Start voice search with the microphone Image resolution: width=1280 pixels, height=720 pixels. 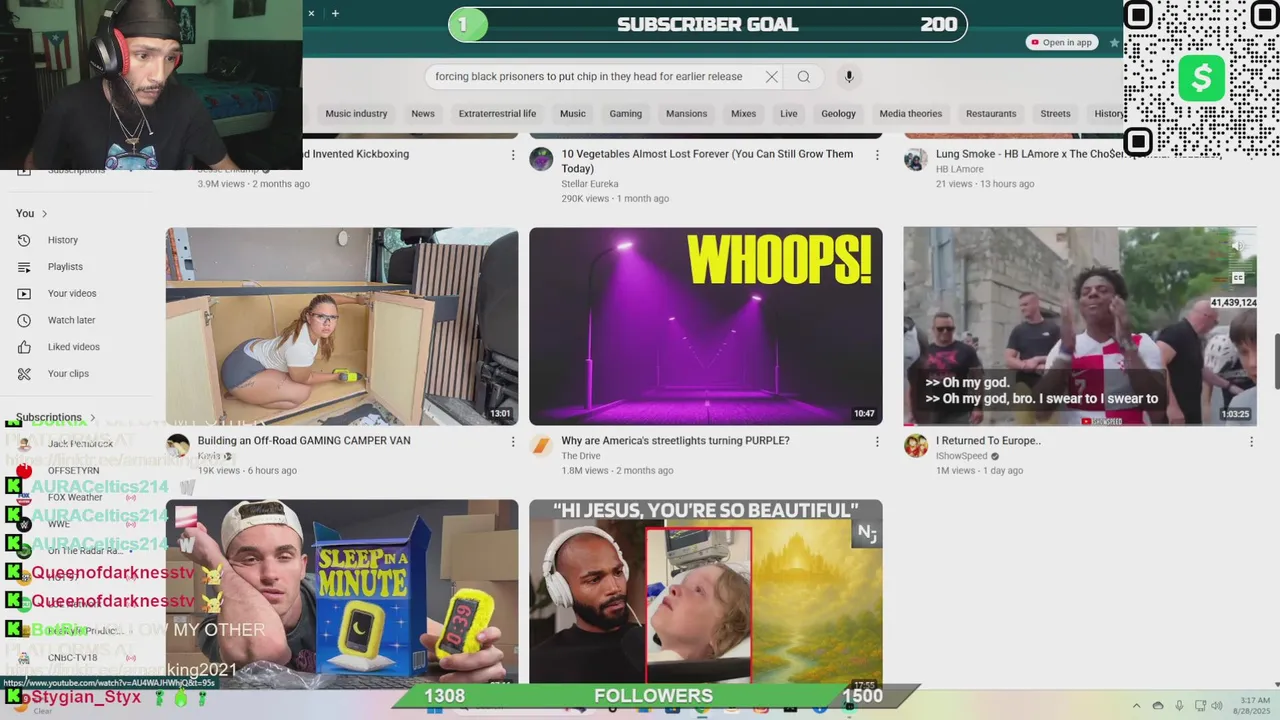(849, 77)
